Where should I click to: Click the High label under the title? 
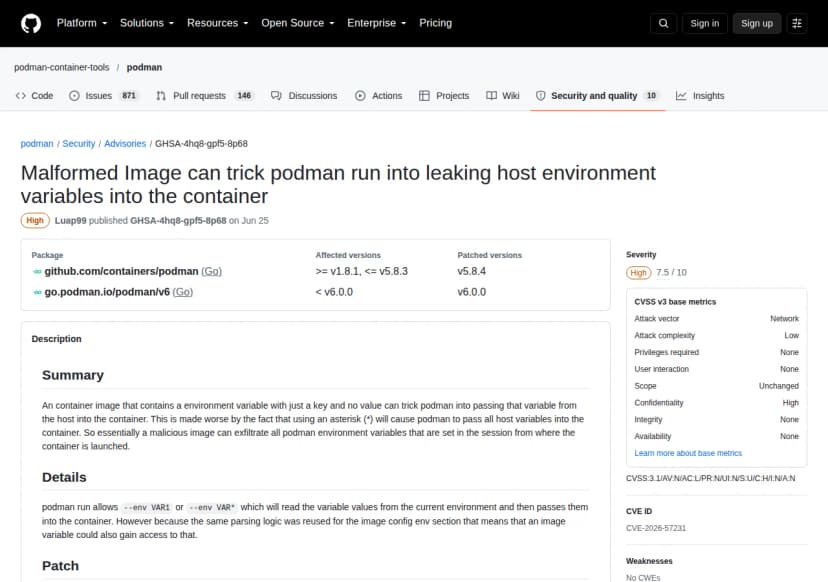[x=35, y=221]
